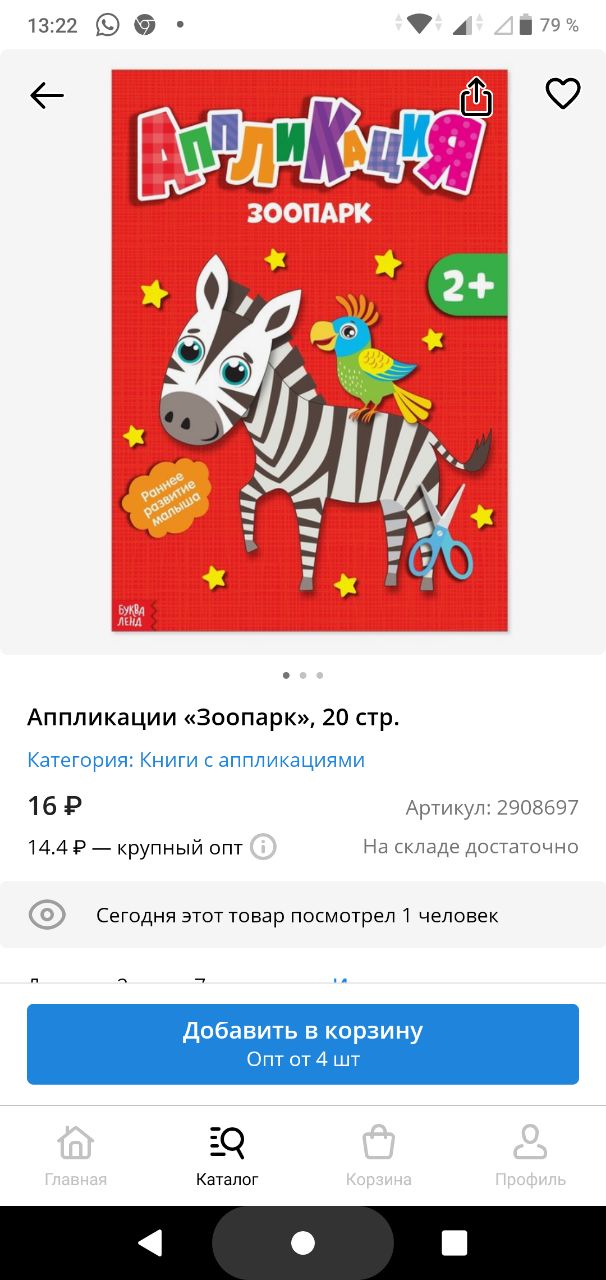The image size is (606, 1280).
Task: Tap product title Аппликации «Зоопарк»
Action: (x=213, y=717)
